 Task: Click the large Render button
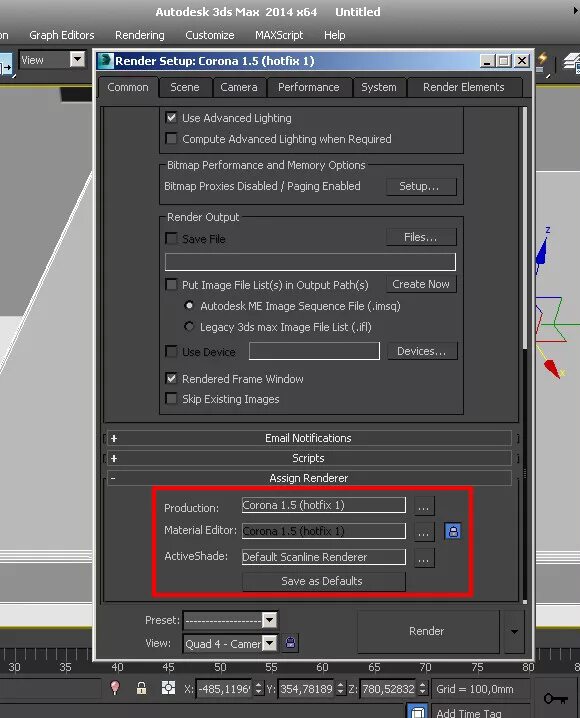point(428,631)
